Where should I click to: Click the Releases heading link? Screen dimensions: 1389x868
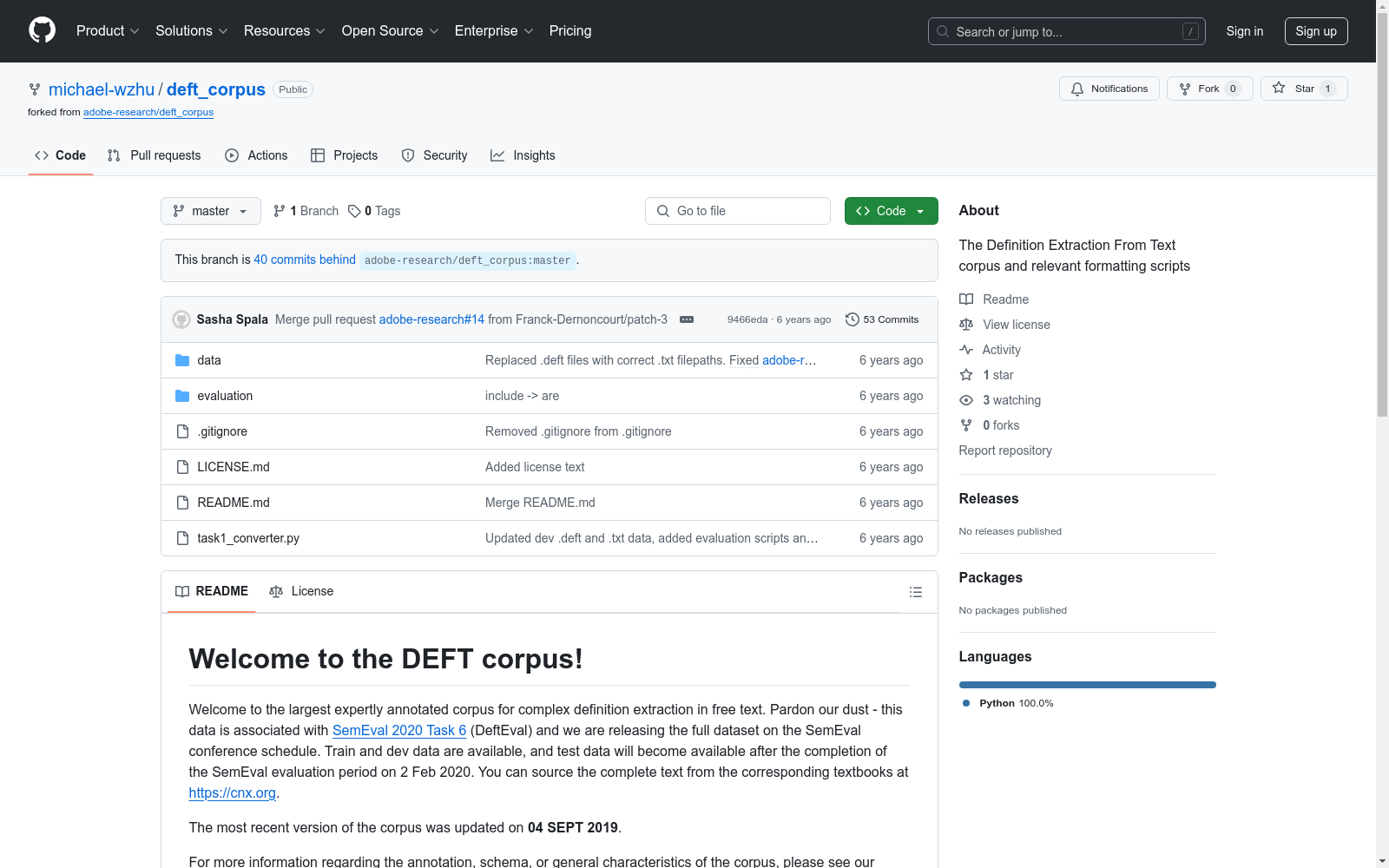(x=989, y=498)
